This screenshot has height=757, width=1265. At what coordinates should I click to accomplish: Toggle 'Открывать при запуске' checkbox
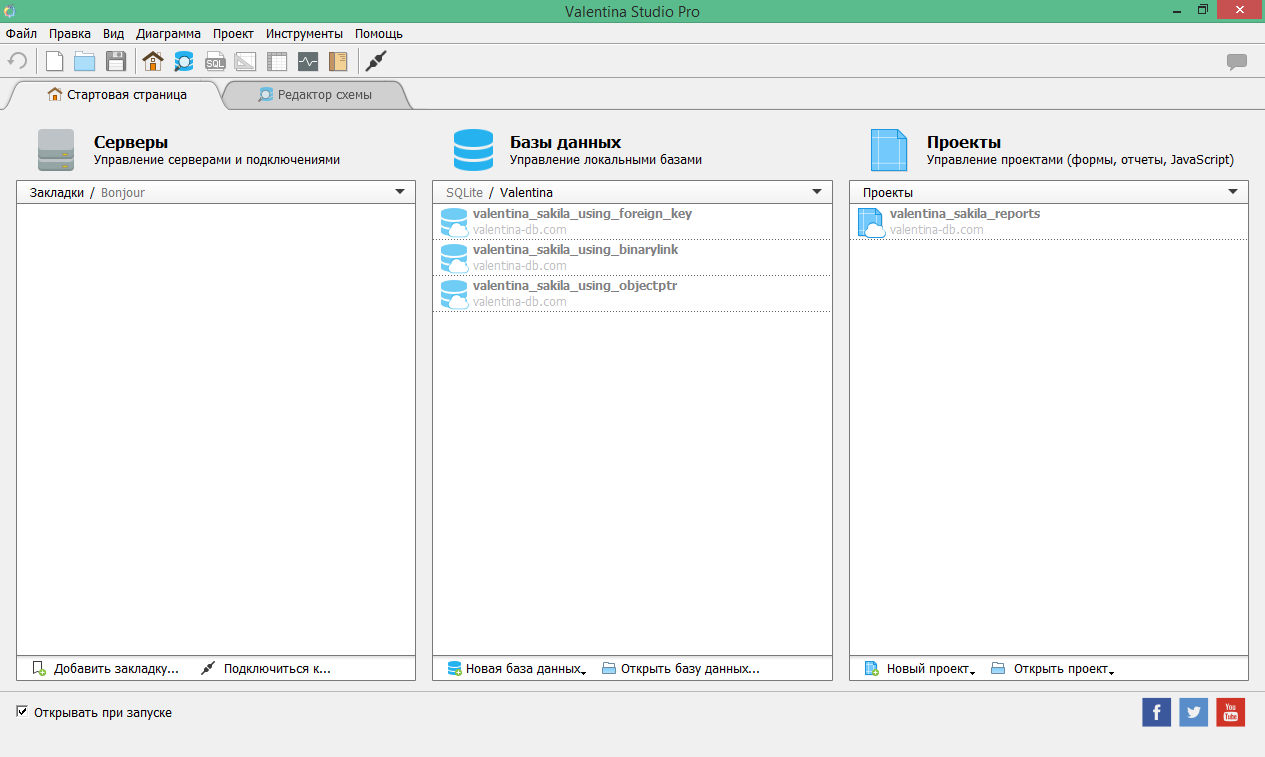point(23,712)
